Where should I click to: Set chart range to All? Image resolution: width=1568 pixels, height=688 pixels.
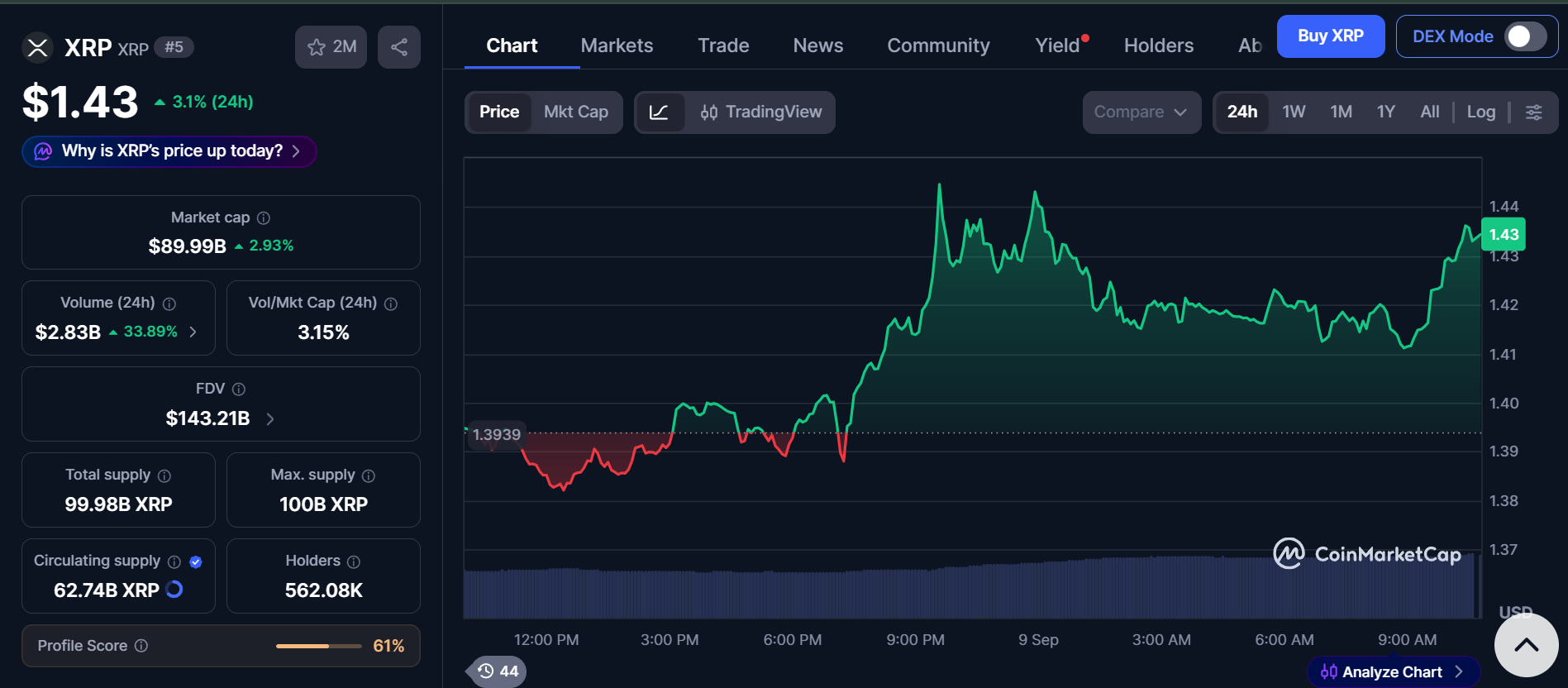(x=1430, y=112)
